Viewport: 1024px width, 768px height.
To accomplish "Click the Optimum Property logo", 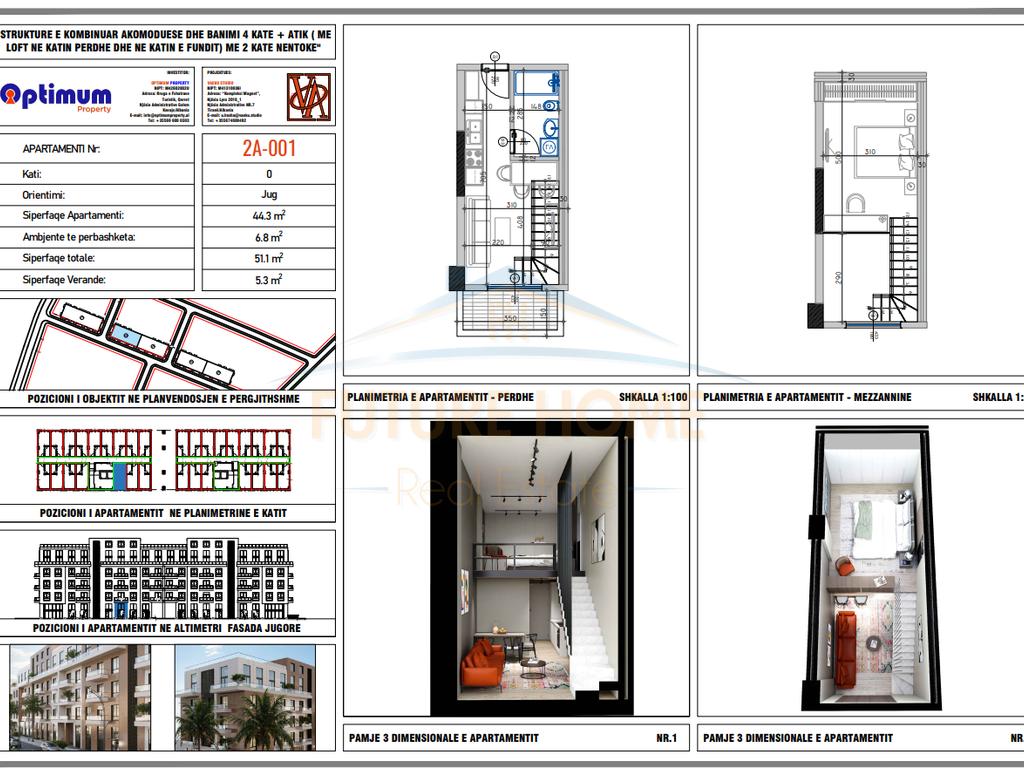I will [x=58, y=97].
